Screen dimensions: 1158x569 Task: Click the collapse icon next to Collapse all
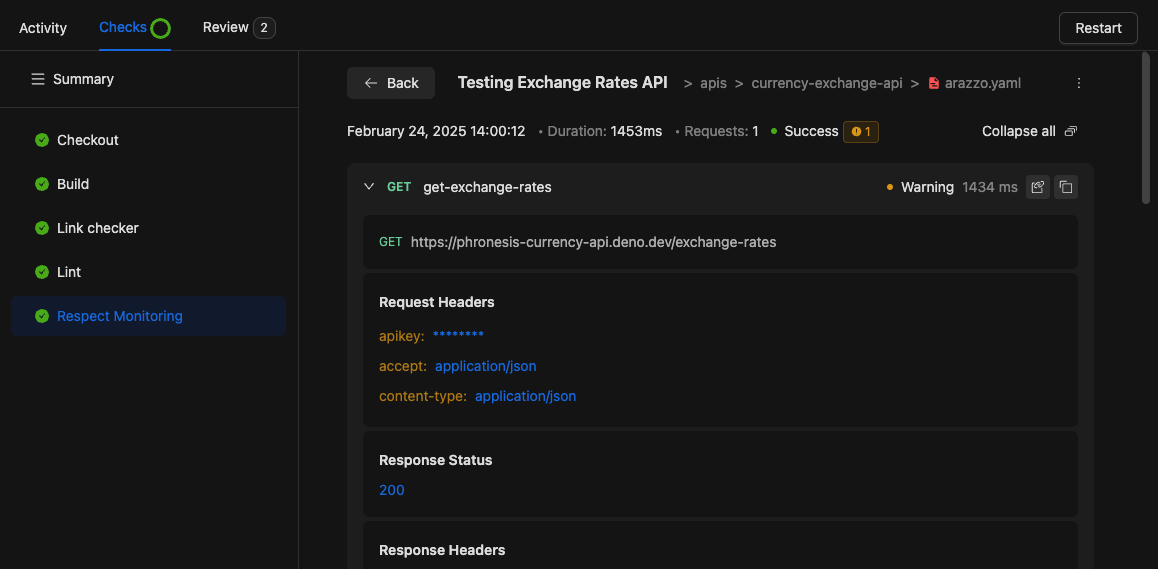pos(1070,132)
